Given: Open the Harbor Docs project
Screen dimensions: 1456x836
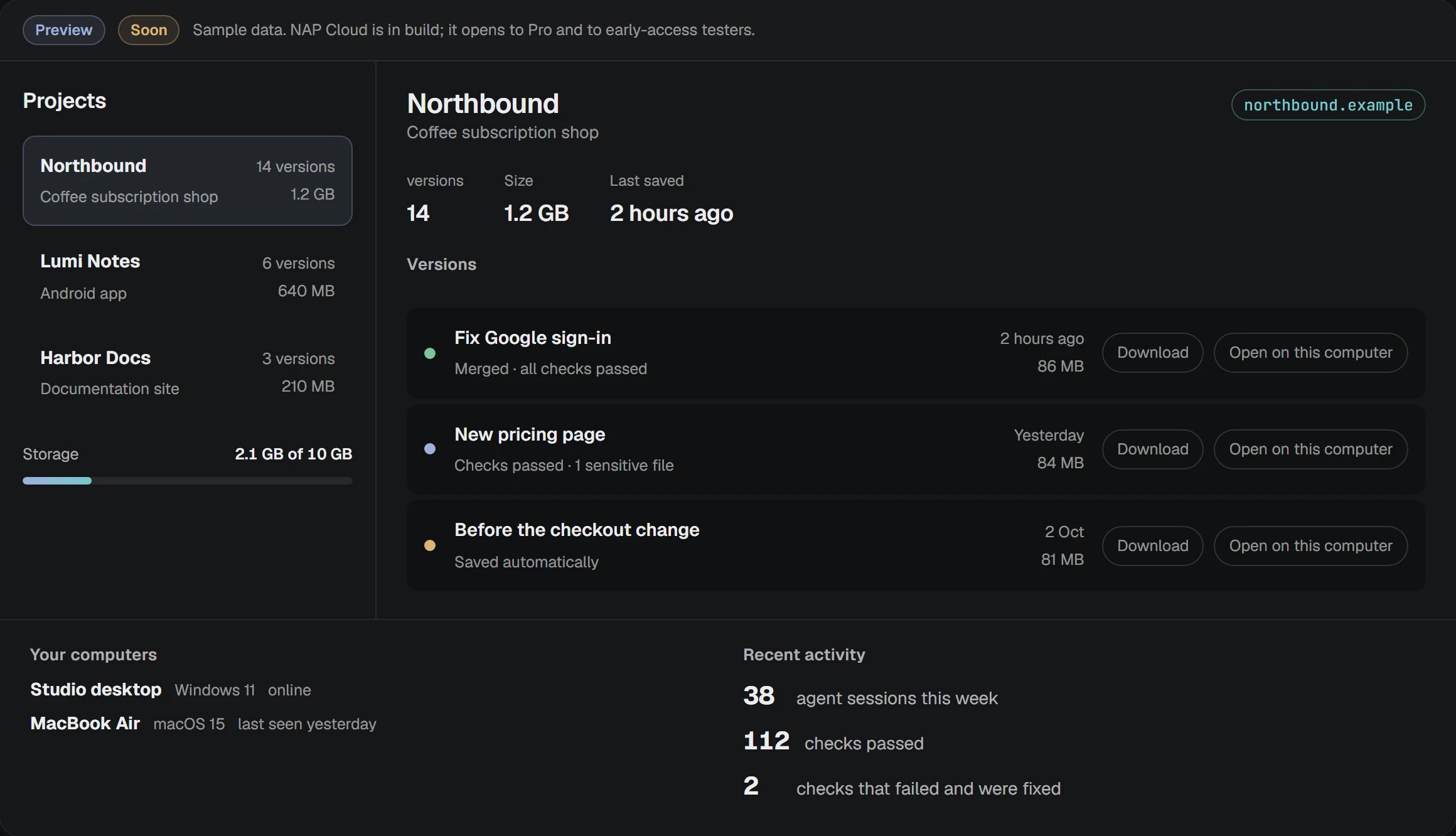Looking at the screenshot, I should (187, 373).
